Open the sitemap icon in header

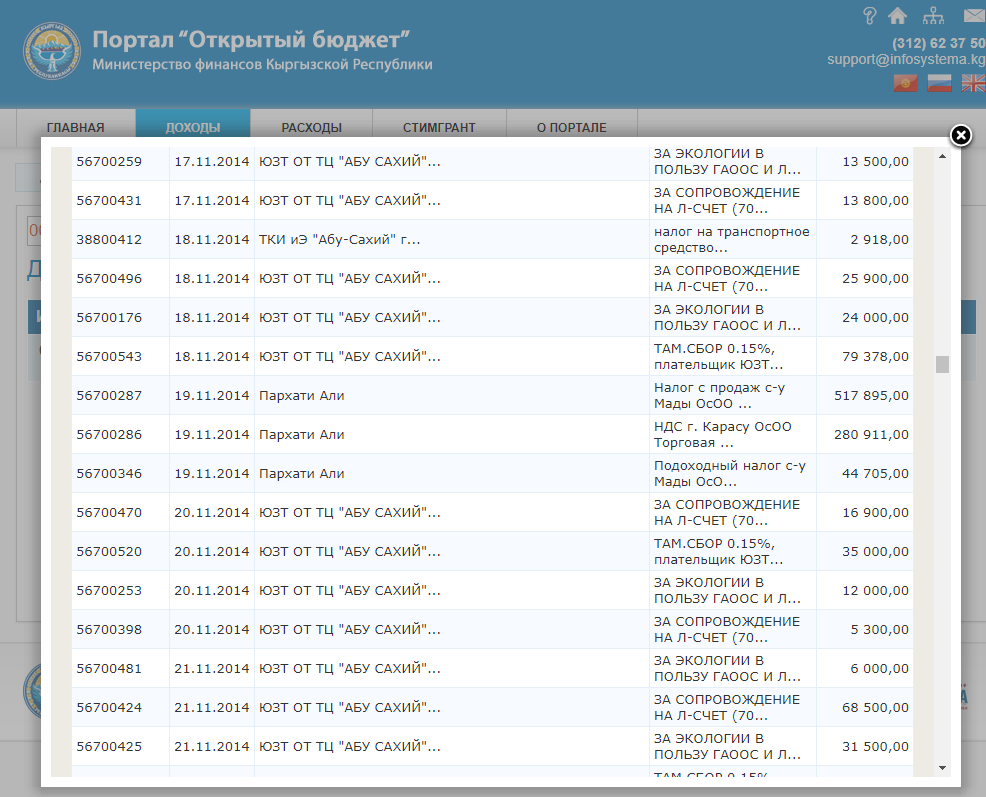[933, 15]
